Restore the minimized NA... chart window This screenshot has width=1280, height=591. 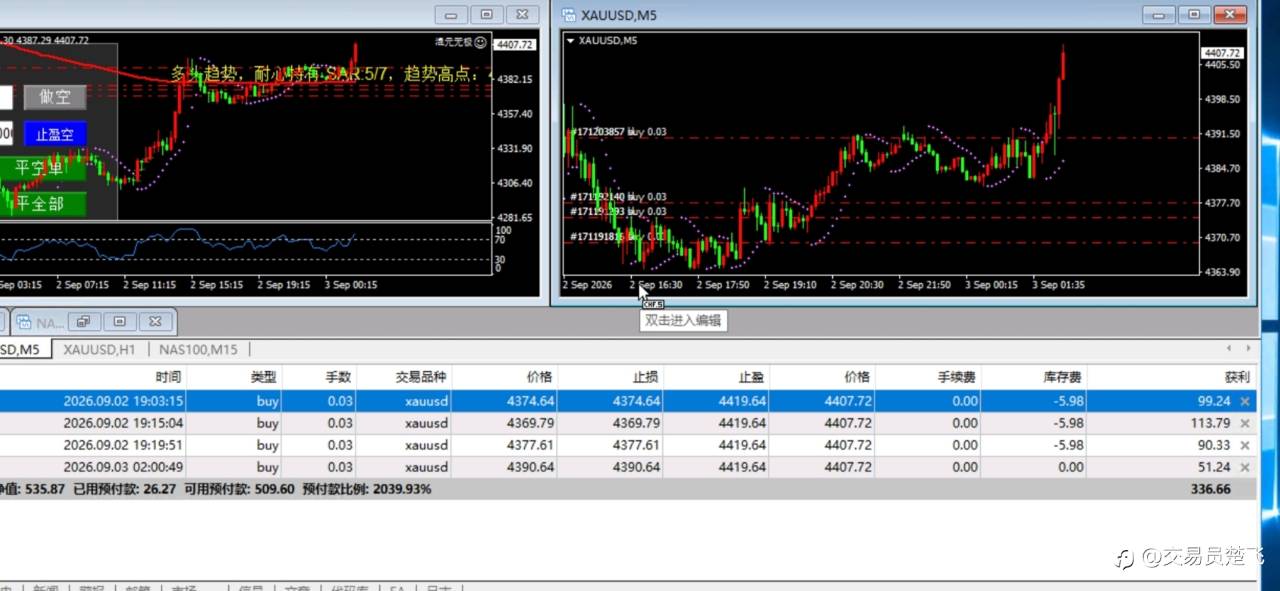click(x=84, y=322)
